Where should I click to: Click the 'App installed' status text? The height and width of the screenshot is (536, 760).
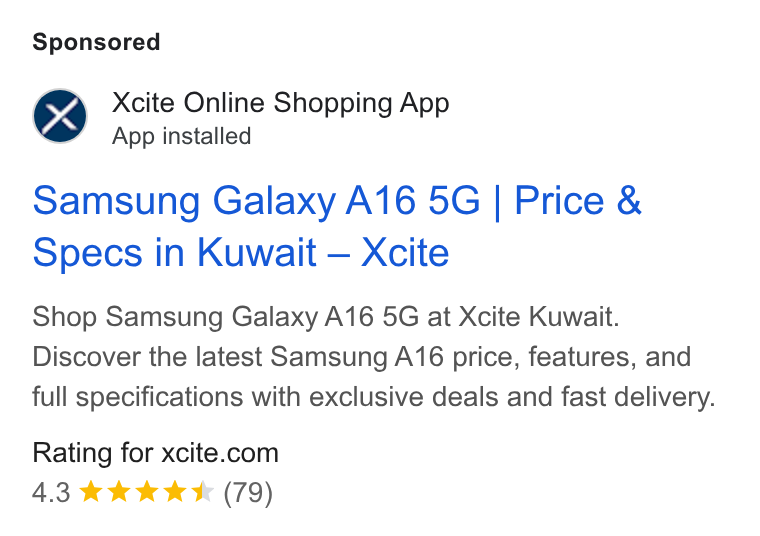point(181,136)
